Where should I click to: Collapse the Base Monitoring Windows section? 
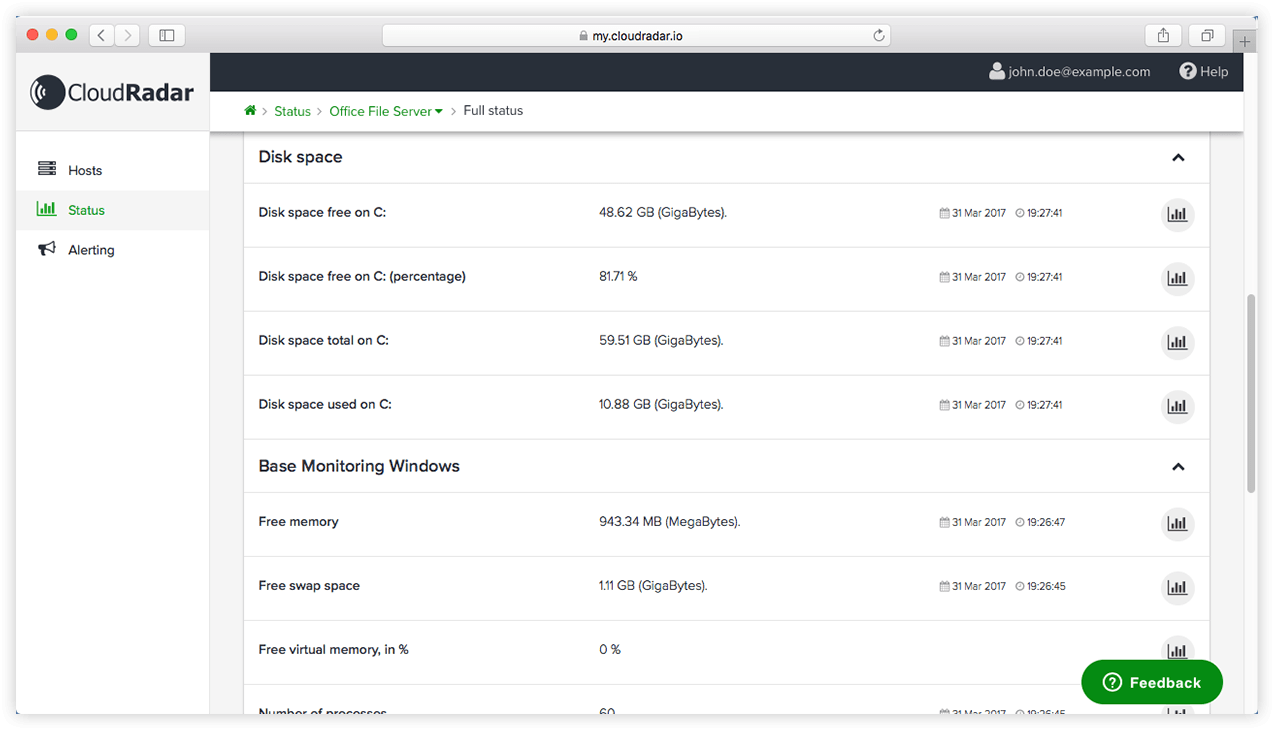[1178, 466]
